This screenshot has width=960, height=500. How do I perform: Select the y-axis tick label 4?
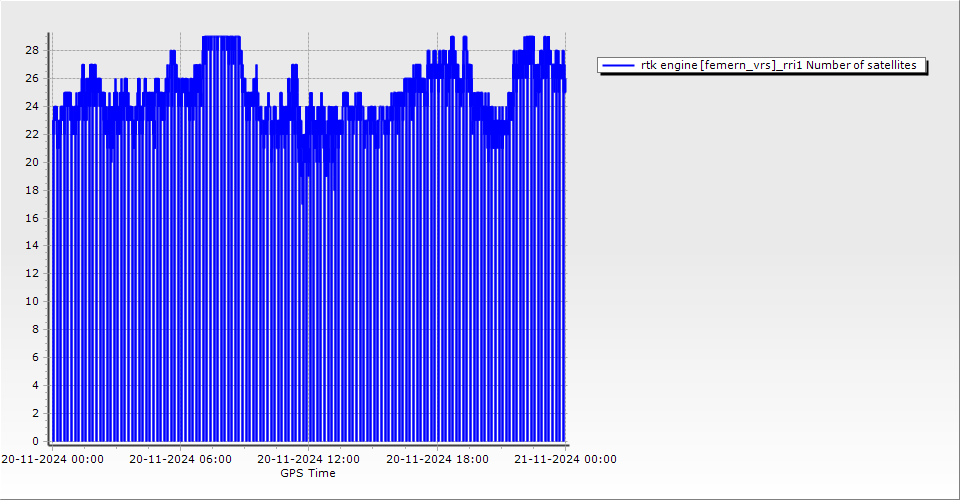(35, 385)
